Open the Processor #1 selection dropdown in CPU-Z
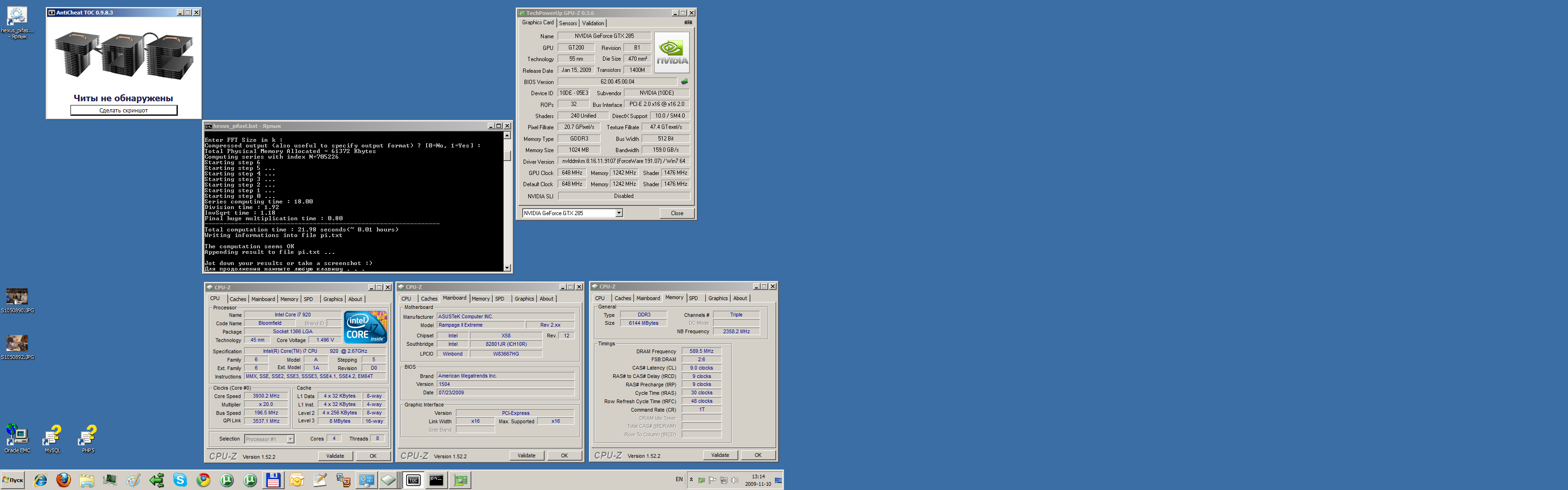The image size is (1568, 490). pos(290,439)
